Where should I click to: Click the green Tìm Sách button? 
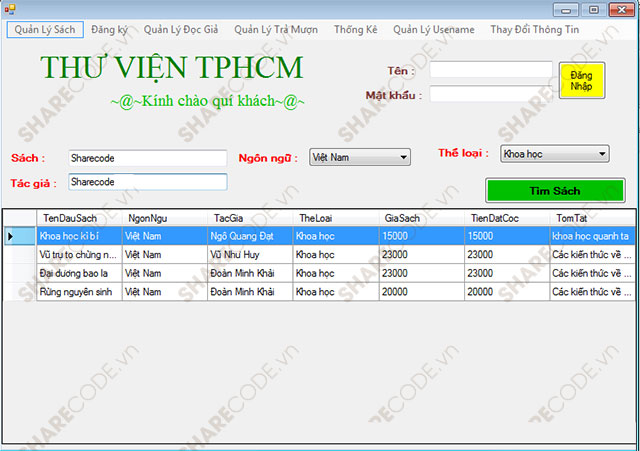(555, 190)
